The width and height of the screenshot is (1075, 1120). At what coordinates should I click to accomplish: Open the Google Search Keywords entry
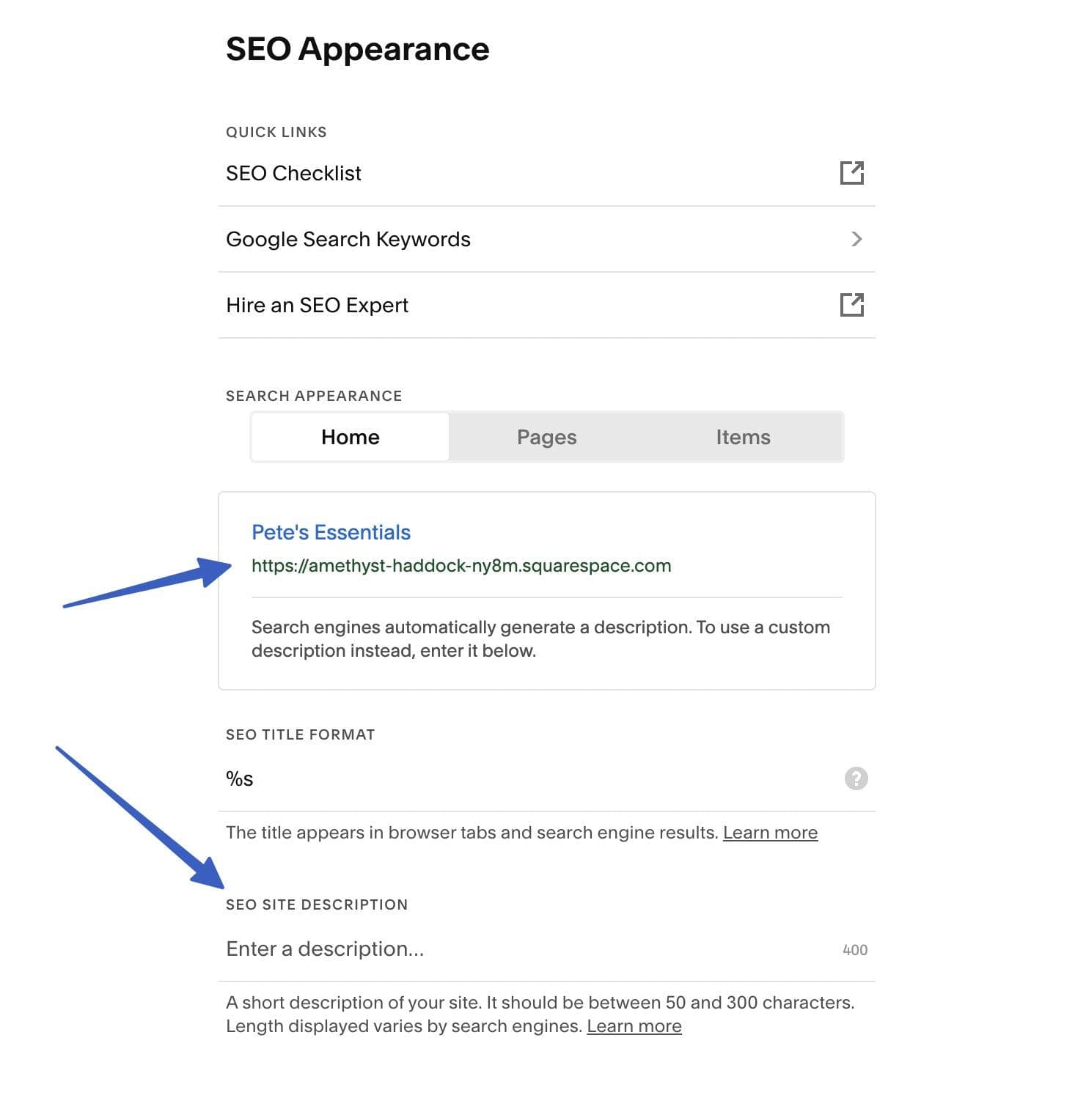click(x=348, y=239)
